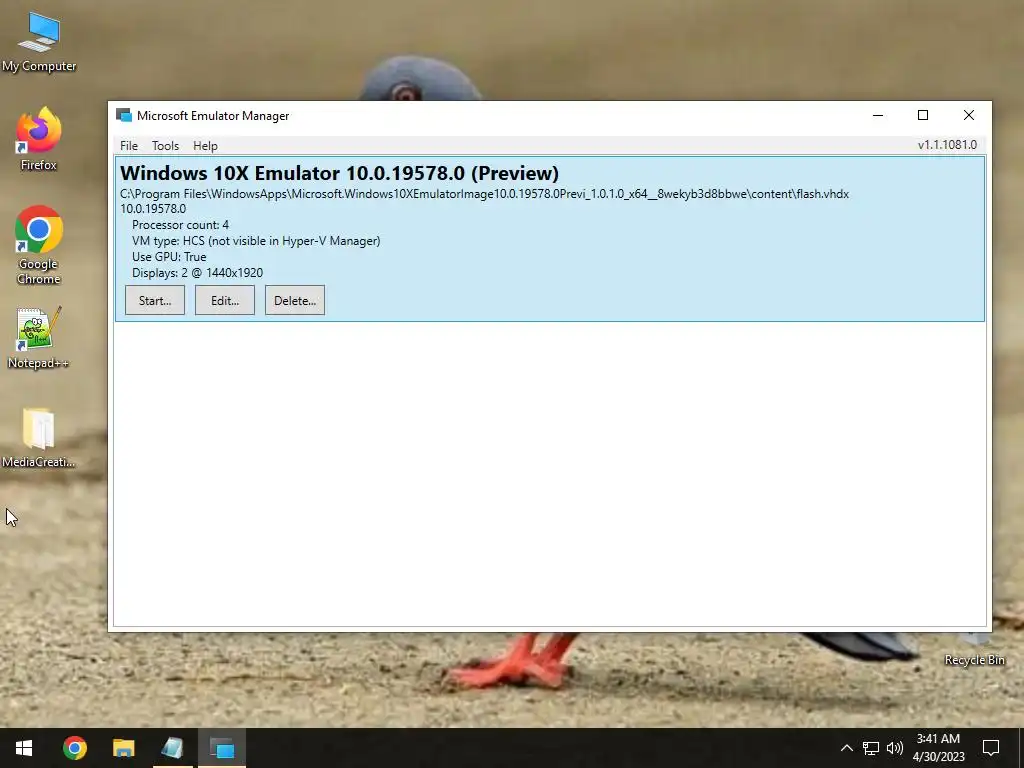Close the Microsoft Emulator Manager window
The image size is (1024, 768).
coord(968,116)
